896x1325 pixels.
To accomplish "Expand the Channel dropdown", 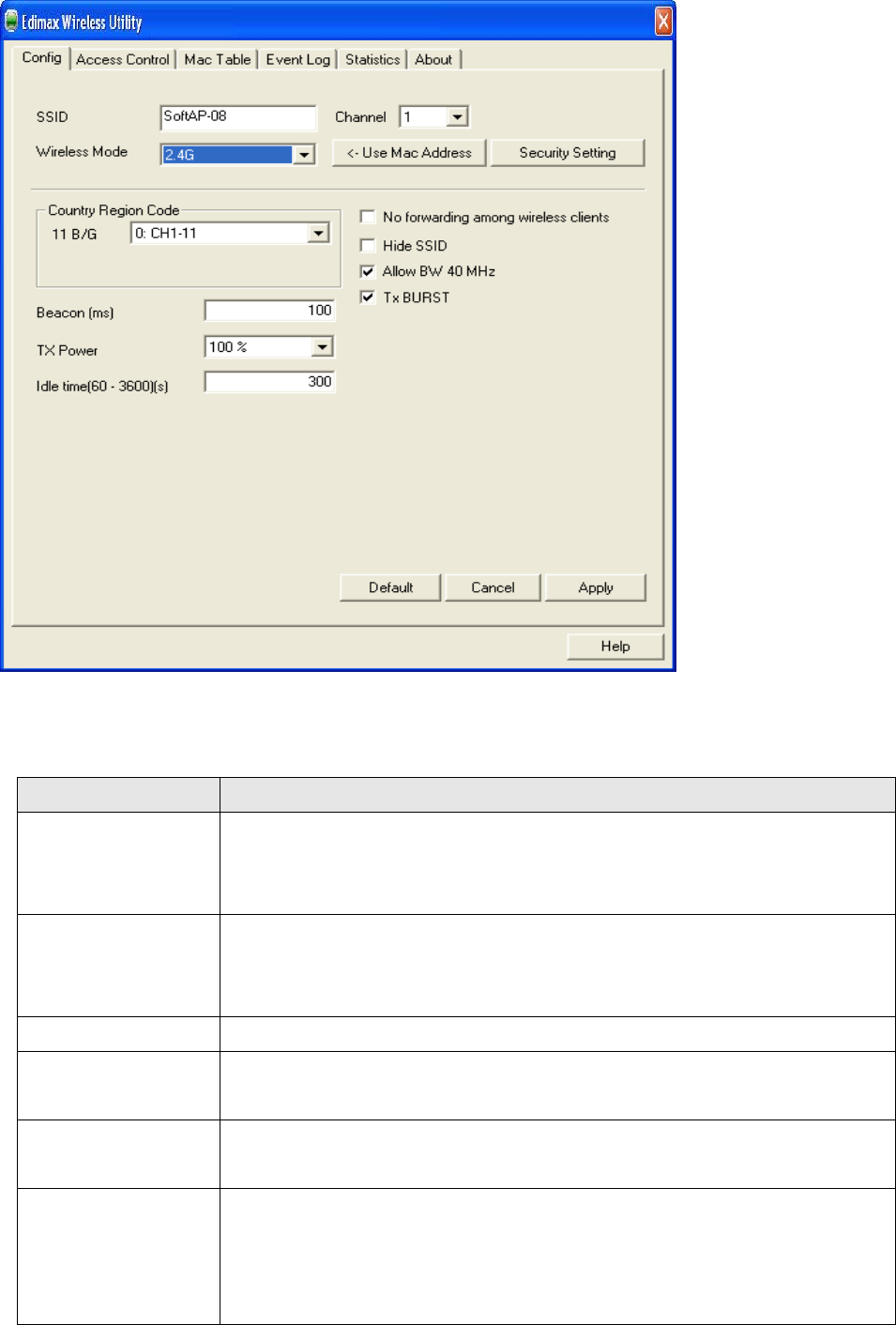I will (x=457, y=117).
